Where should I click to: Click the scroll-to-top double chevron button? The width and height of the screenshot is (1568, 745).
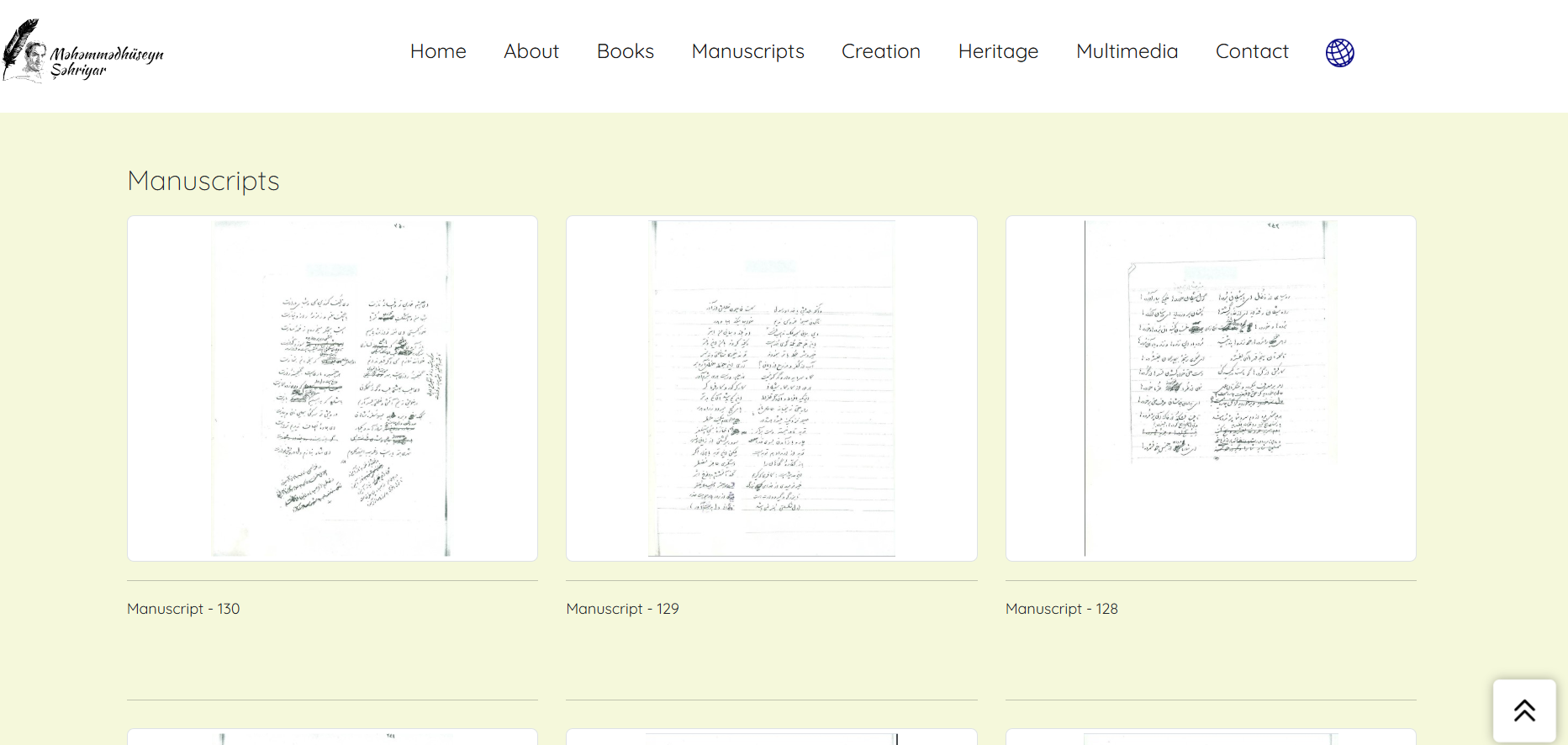[x=1524, y=711]
